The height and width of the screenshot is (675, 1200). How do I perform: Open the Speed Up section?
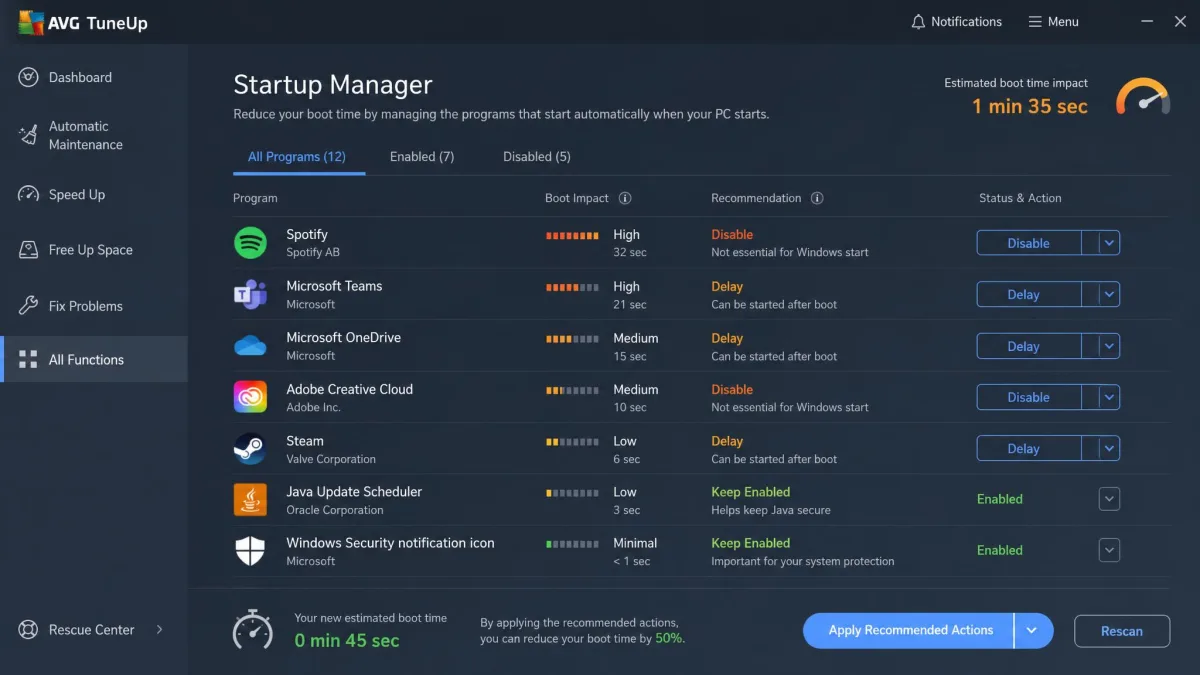[x=93, y=195]
